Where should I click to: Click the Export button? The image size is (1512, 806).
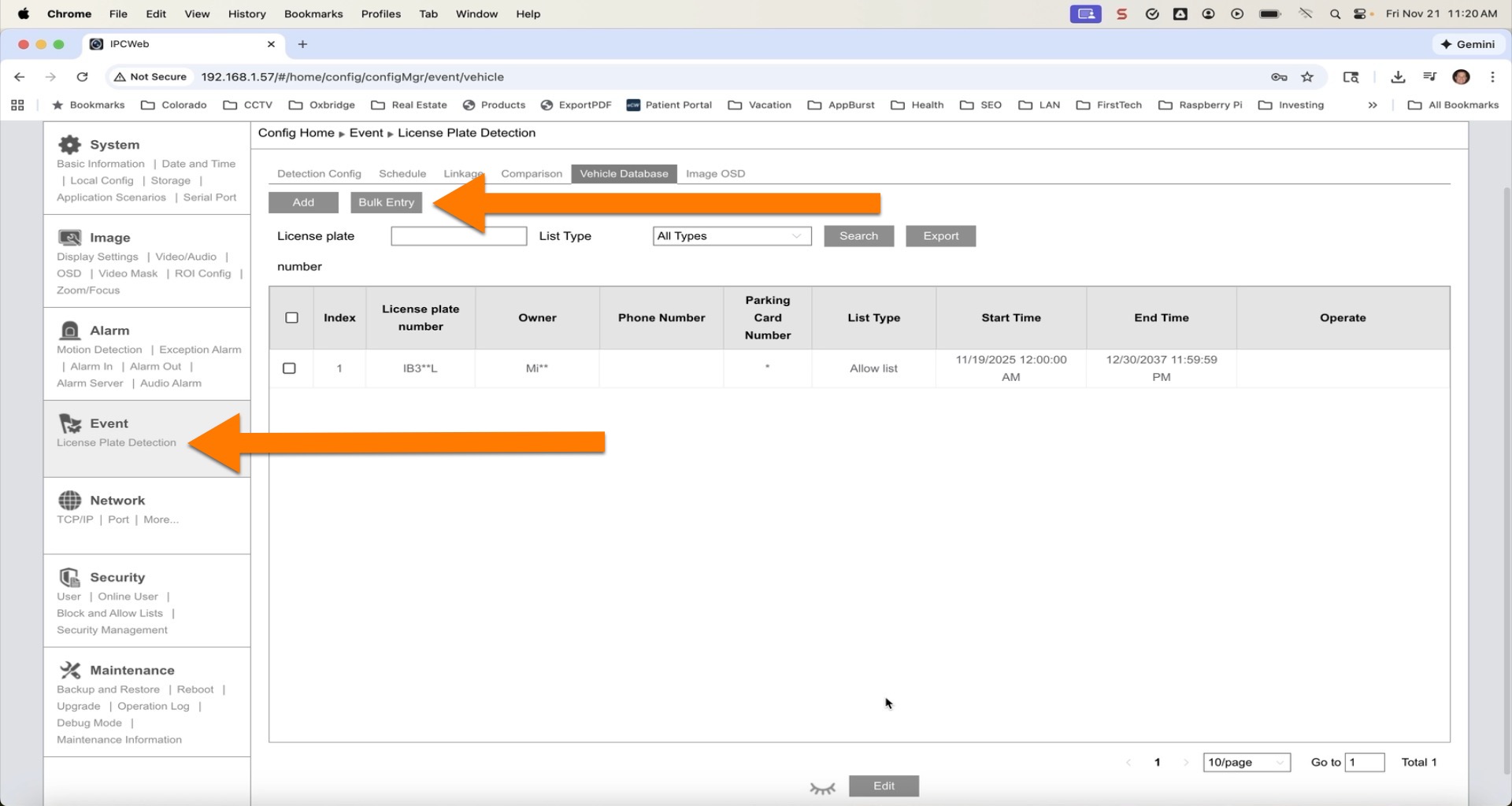click(940, 236)
